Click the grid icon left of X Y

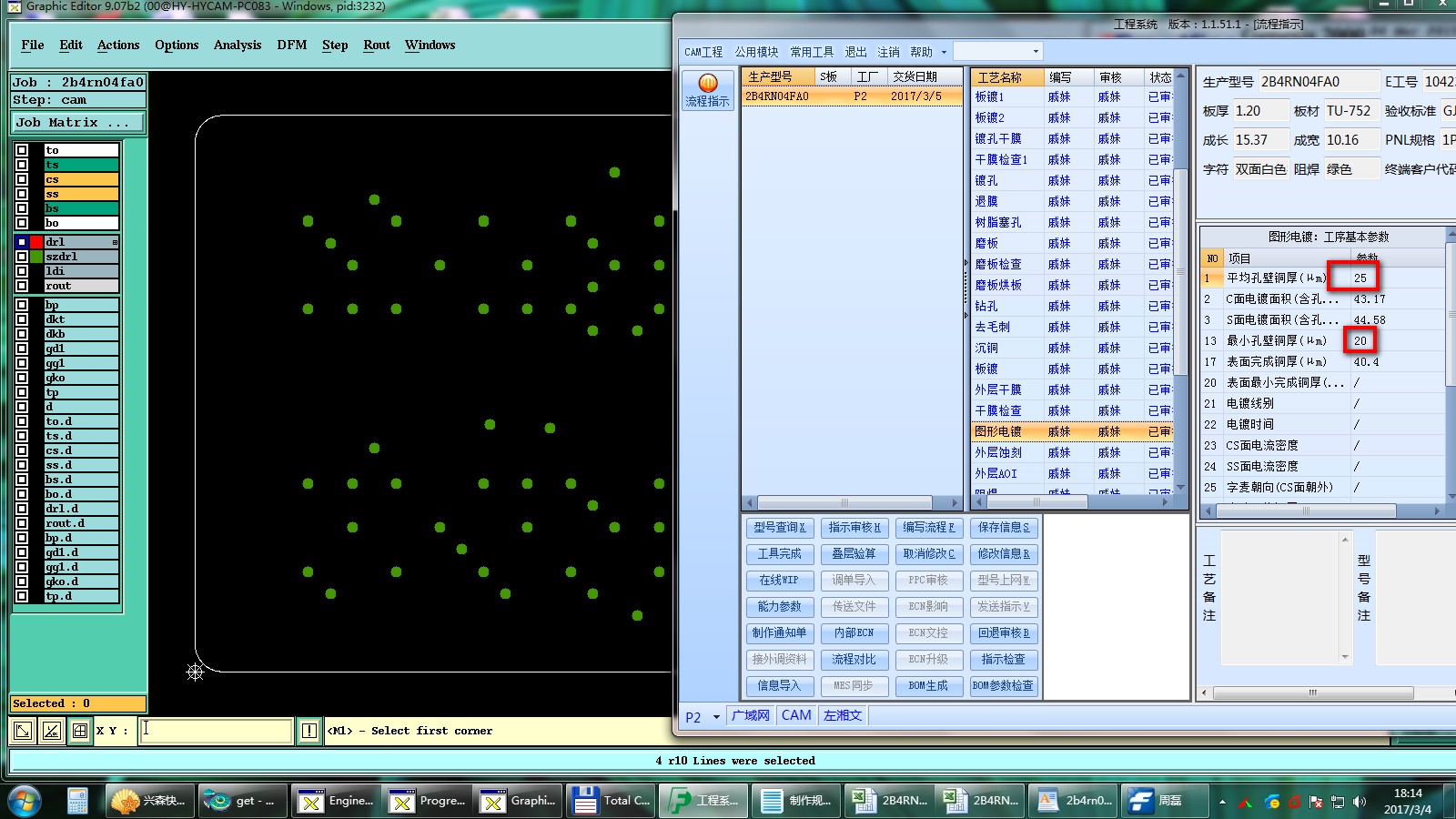(80, 730)
